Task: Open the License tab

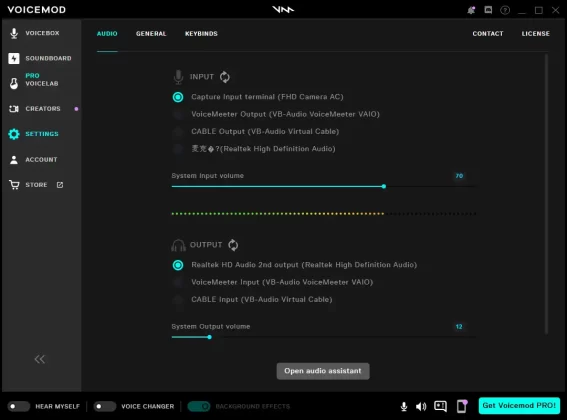Action: click(x=536, y=34)
